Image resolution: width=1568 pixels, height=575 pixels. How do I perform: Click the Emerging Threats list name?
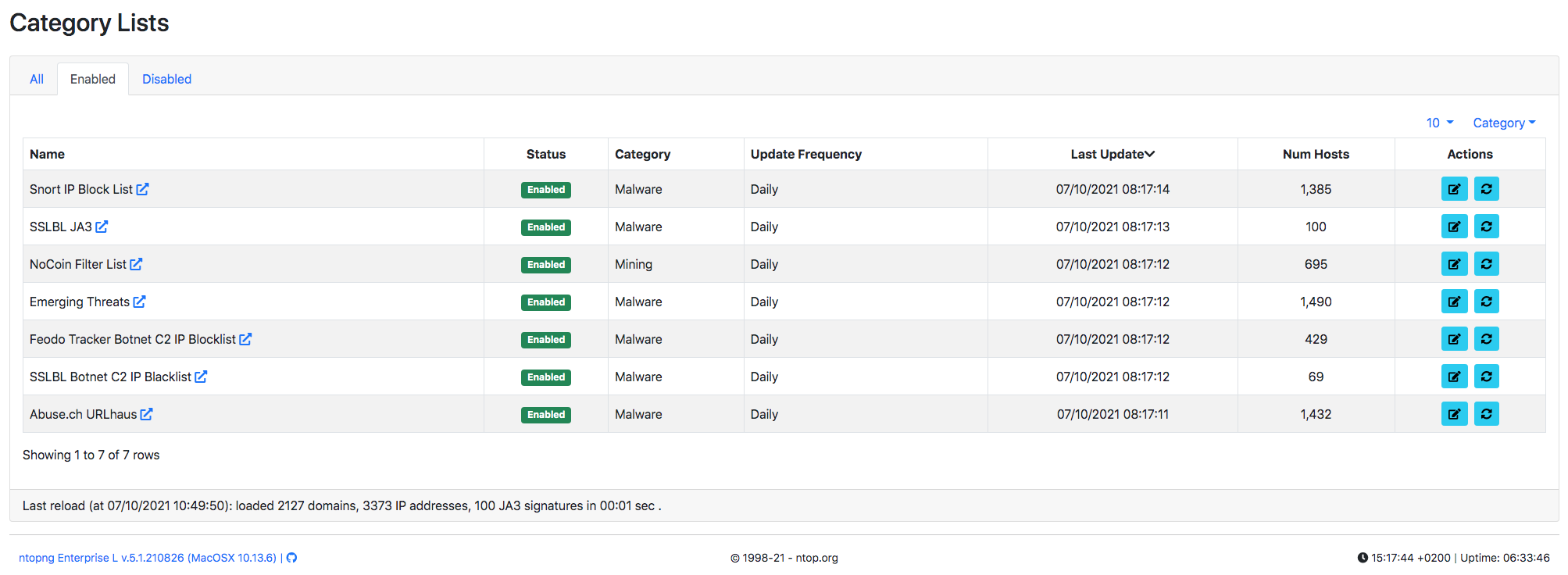point(80,302)
